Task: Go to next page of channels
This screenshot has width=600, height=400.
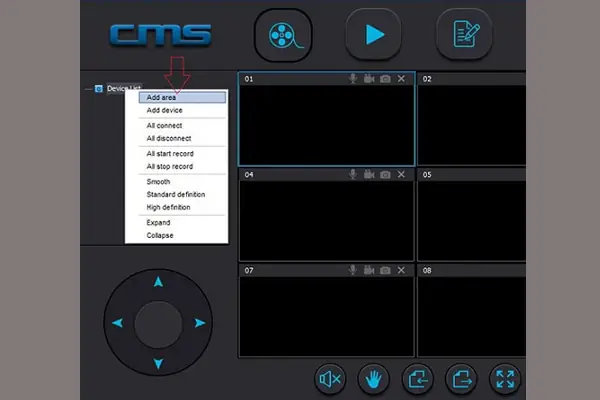Action: (461, 379)
